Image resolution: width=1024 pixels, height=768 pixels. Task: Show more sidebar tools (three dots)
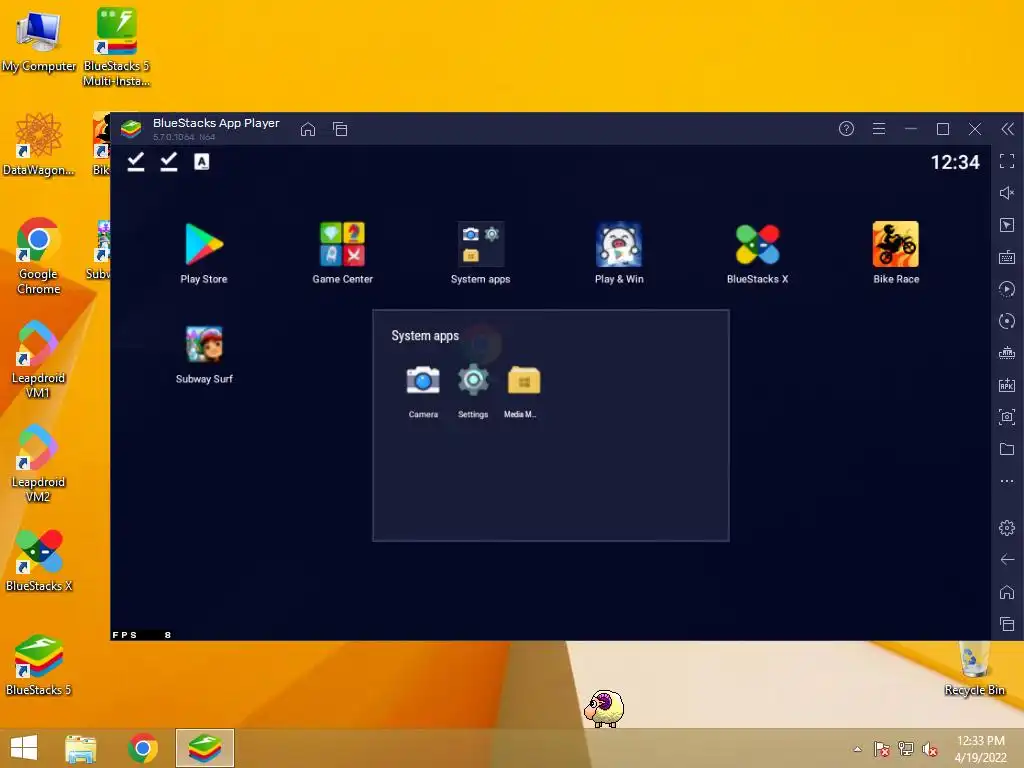(x=1007, y=481)
